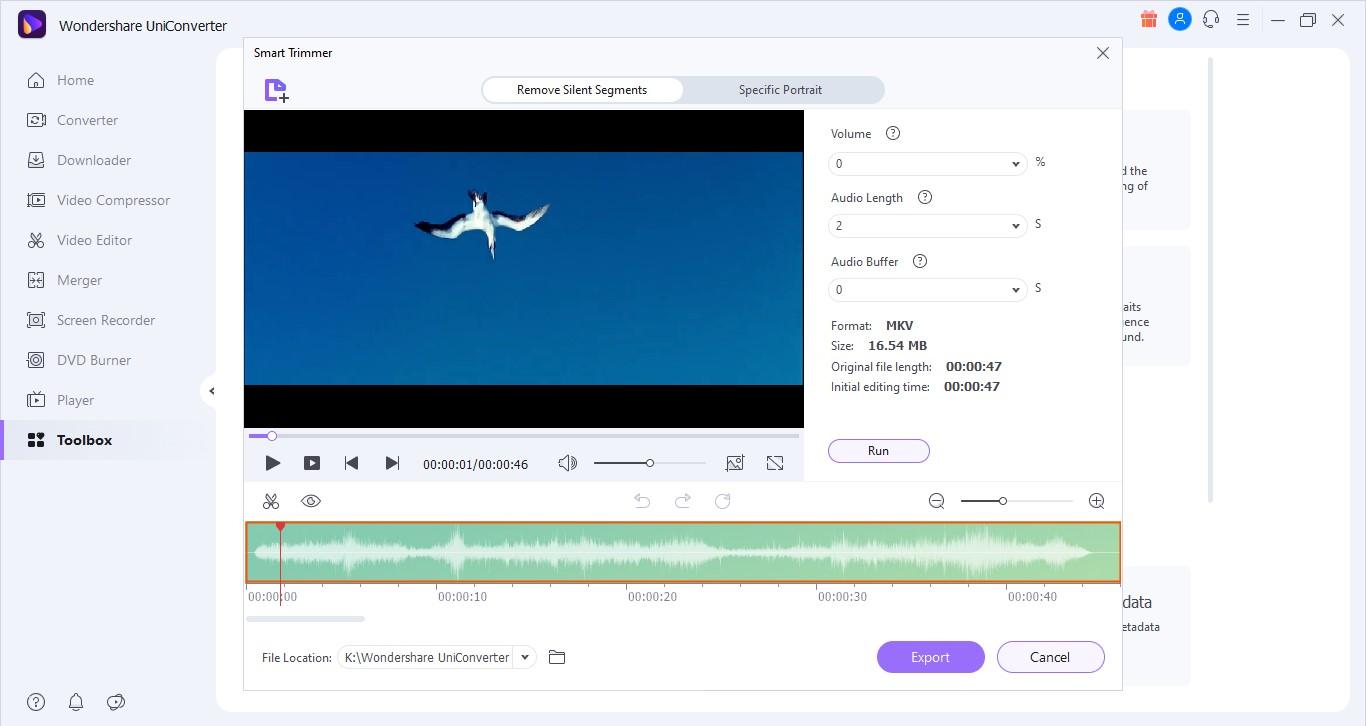Click the reset circular arrow icon
Screen dimensions: 1366x726
723,501
